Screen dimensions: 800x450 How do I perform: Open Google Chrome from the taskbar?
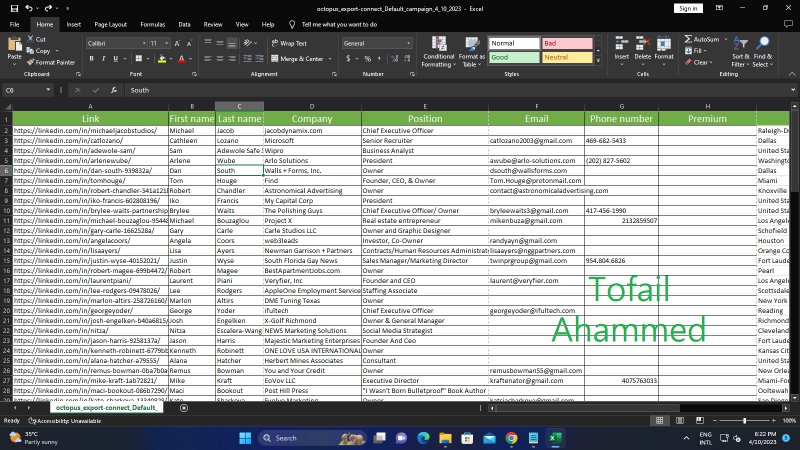point(511,438)
